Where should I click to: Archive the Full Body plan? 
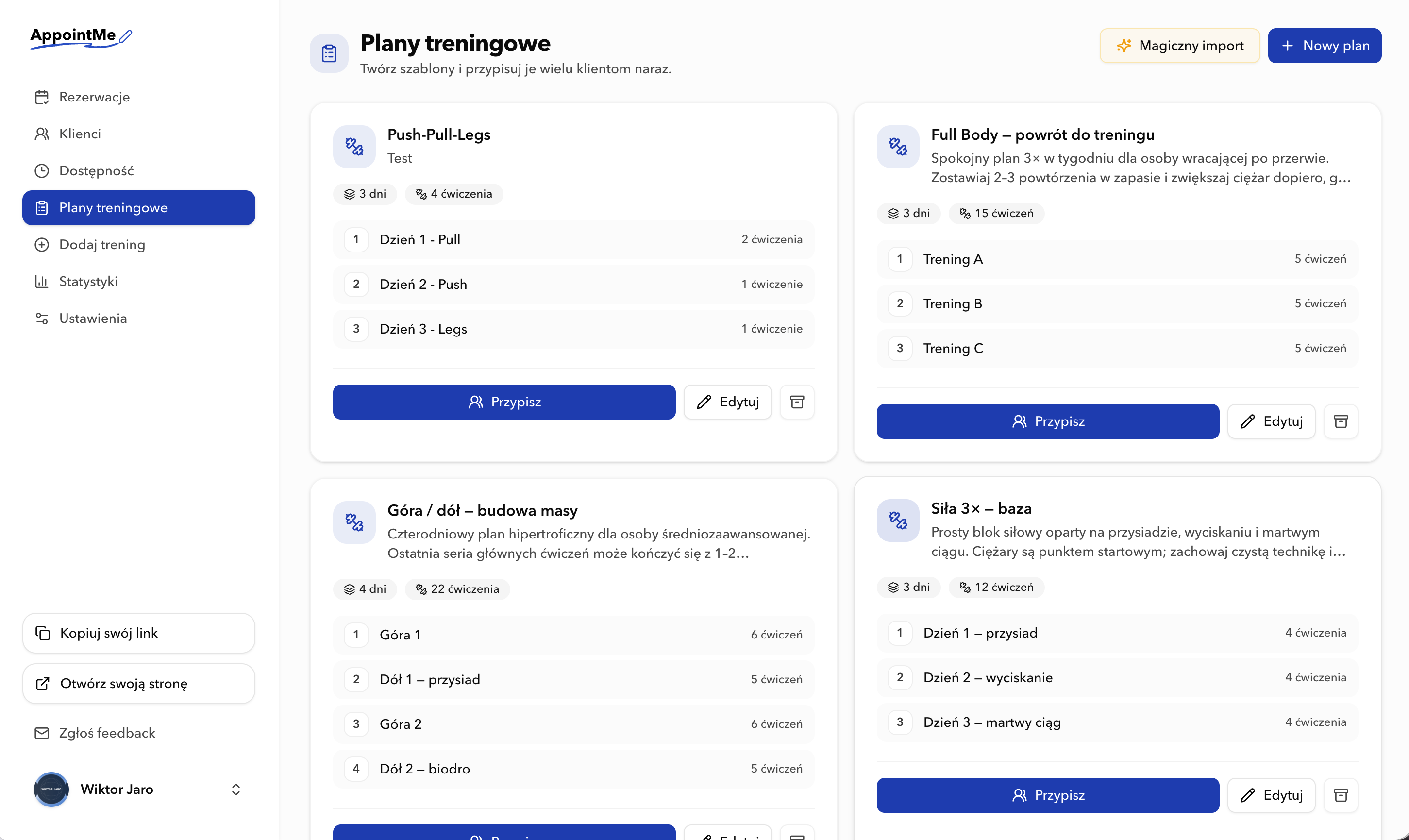(1341, 421)
